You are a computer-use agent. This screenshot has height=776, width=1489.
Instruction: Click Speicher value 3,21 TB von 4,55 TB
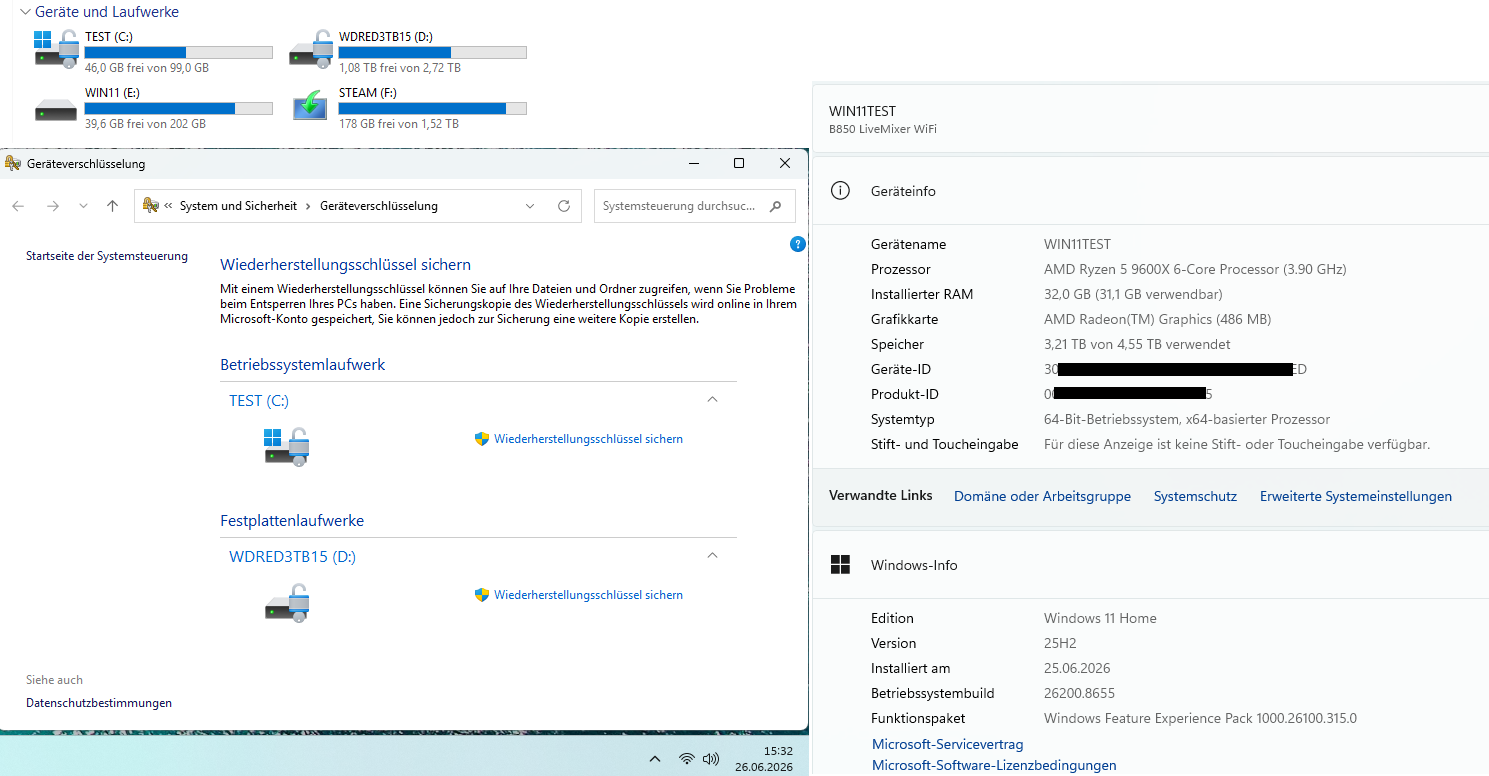[1137, 344]
